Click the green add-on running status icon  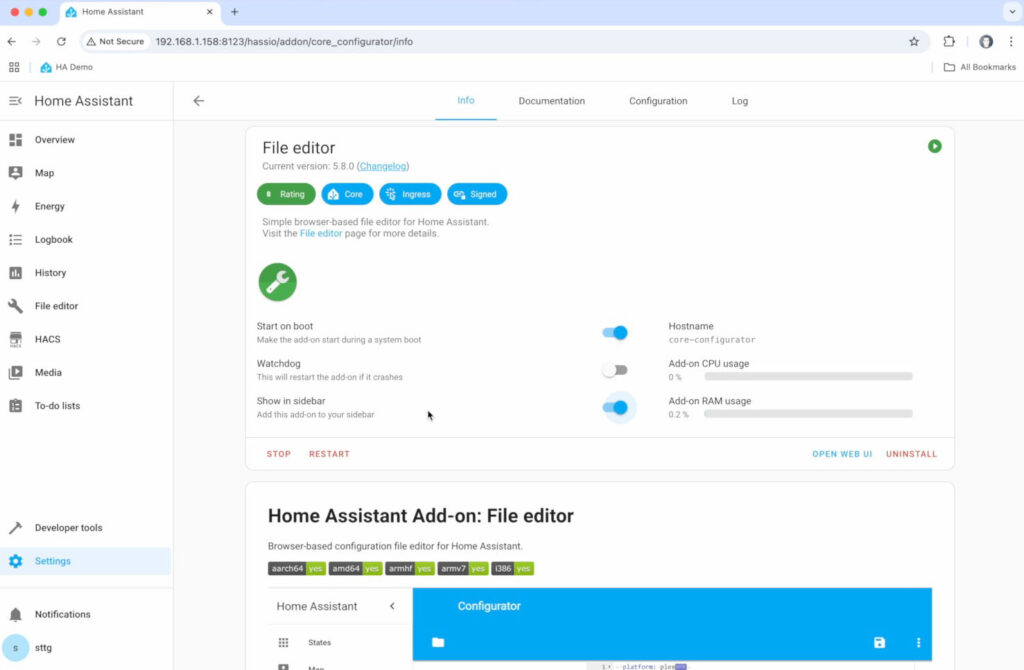(x=935, y=146)
